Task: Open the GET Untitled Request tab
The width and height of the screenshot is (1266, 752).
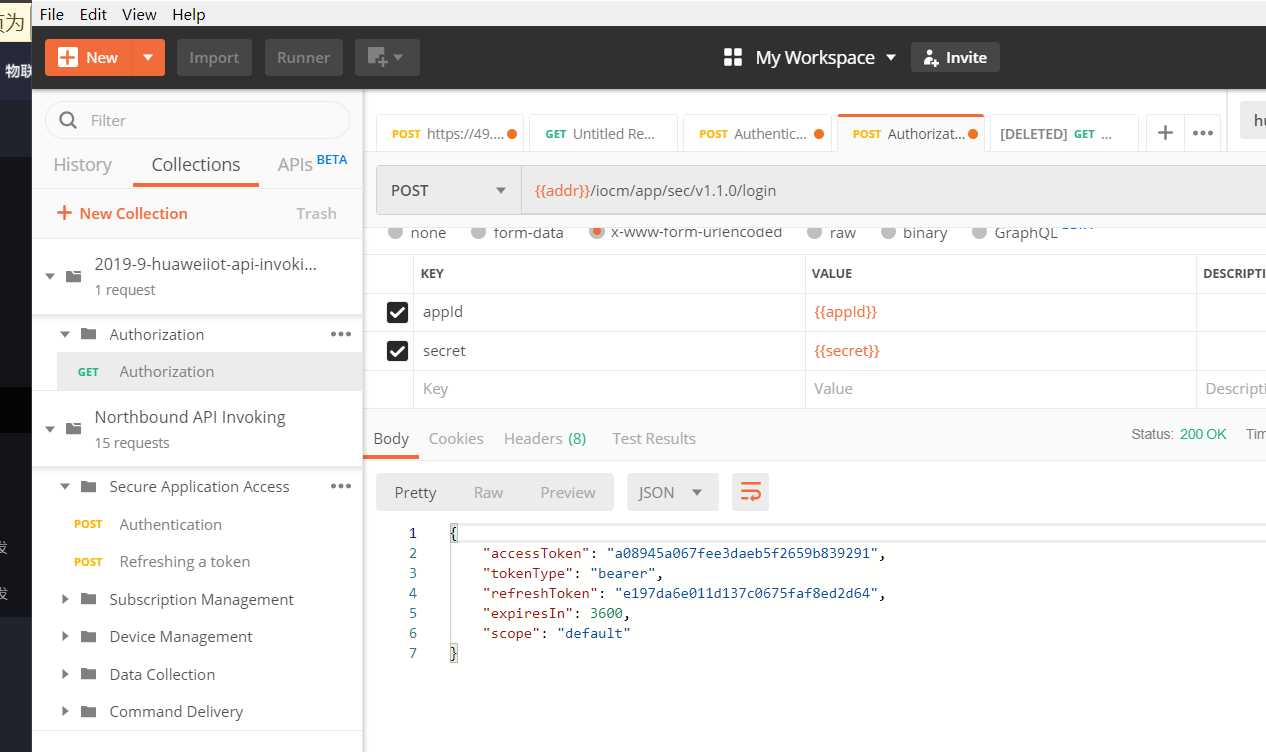Action: [603, 134]
